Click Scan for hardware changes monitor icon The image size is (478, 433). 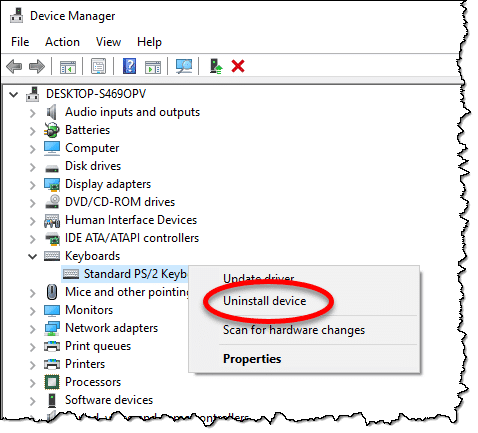(x=184, y=66)
